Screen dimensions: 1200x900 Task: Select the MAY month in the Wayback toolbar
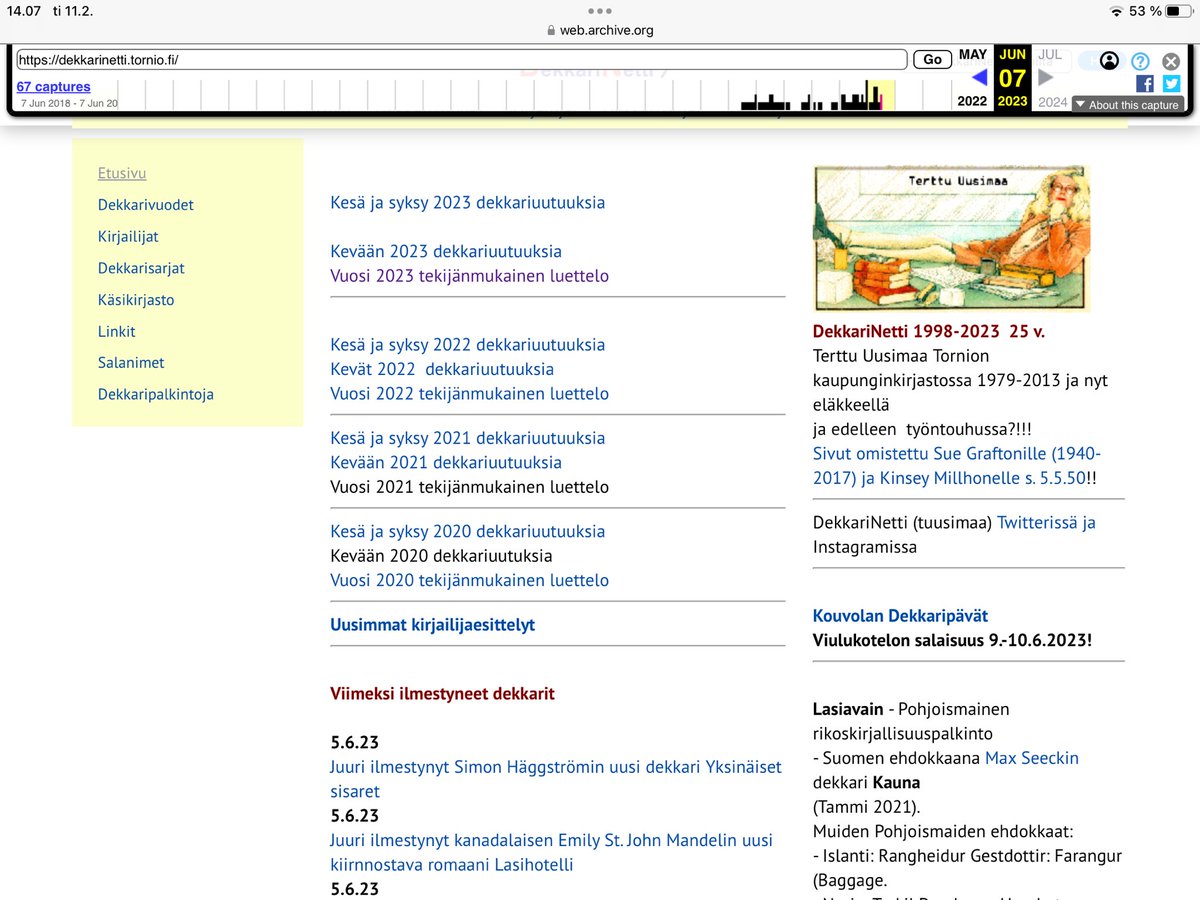[973, 54]
